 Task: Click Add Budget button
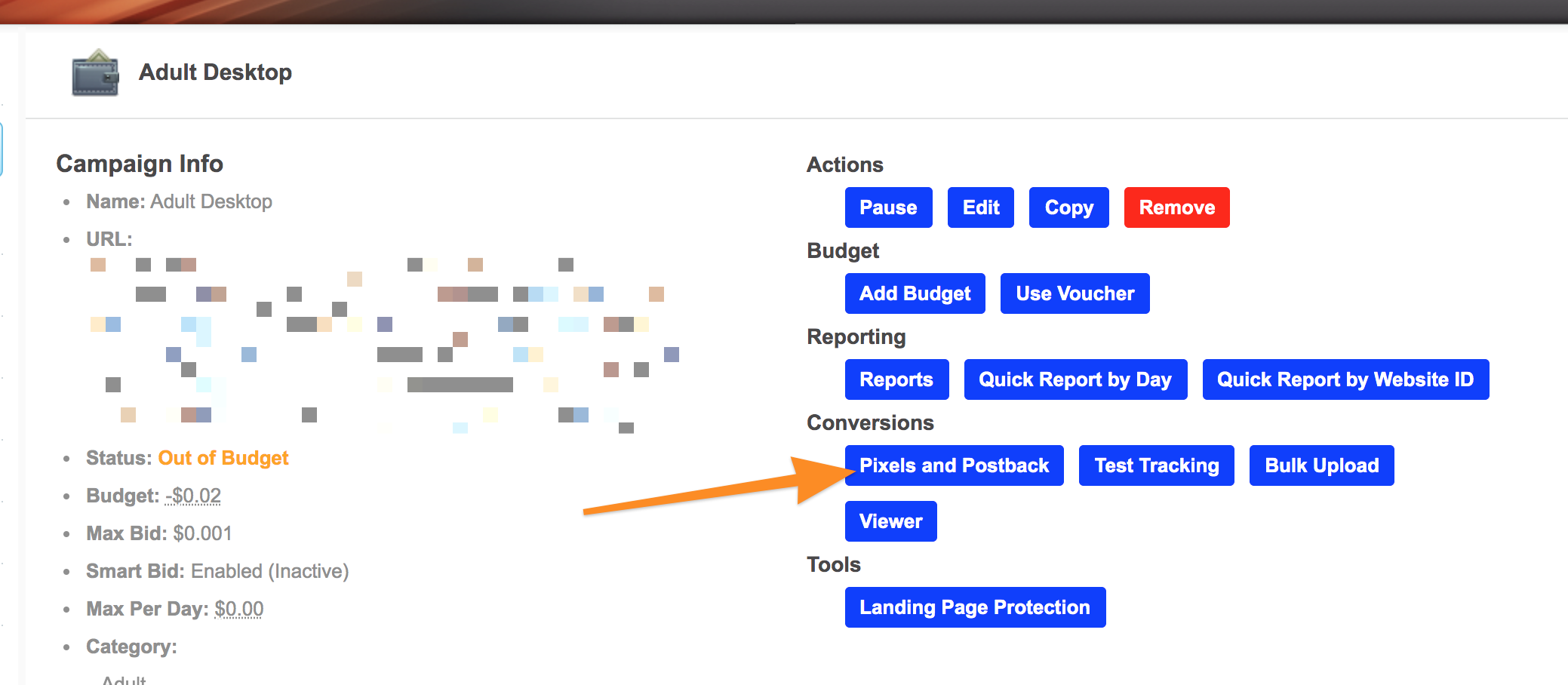pos(915,293)
